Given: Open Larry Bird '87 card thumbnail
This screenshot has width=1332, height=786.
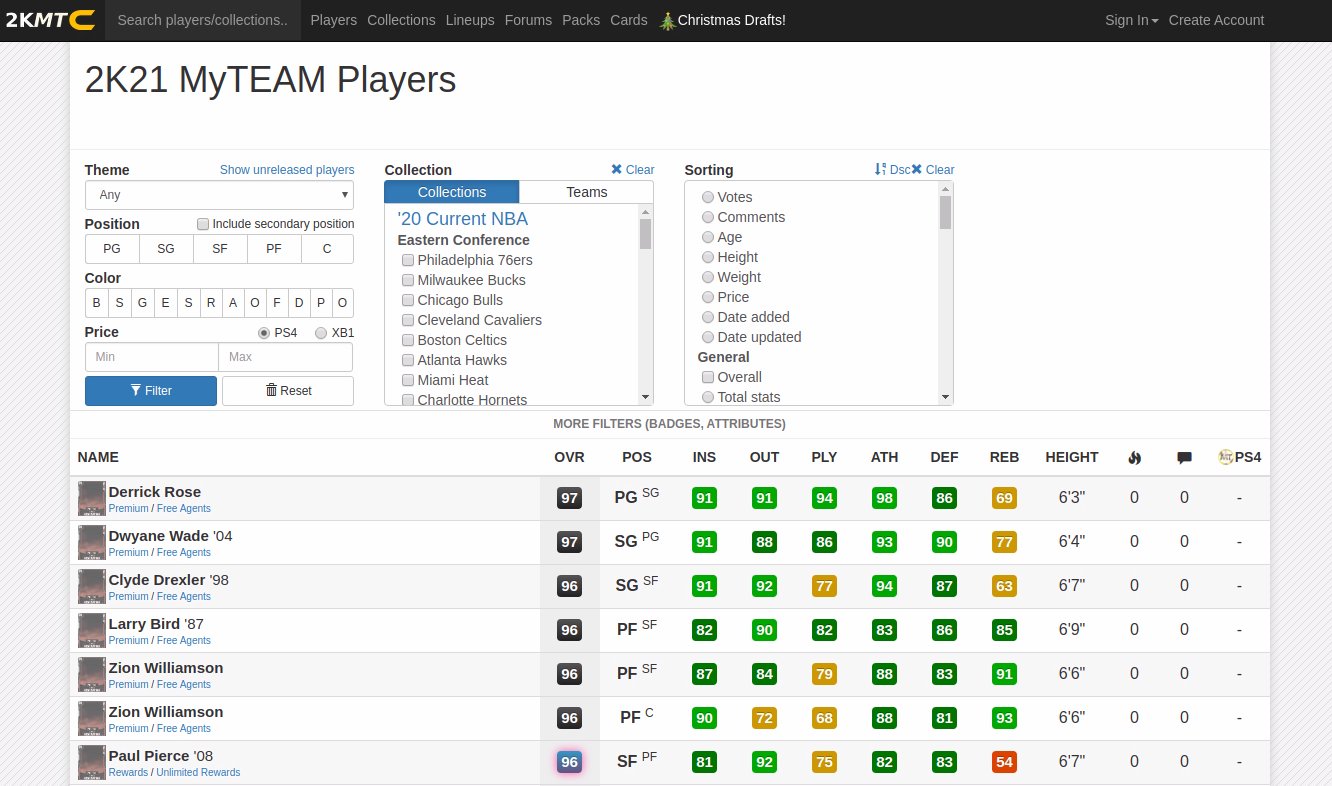Looking at the screenshot, I should pyautogui.click(x=92, y=631).
